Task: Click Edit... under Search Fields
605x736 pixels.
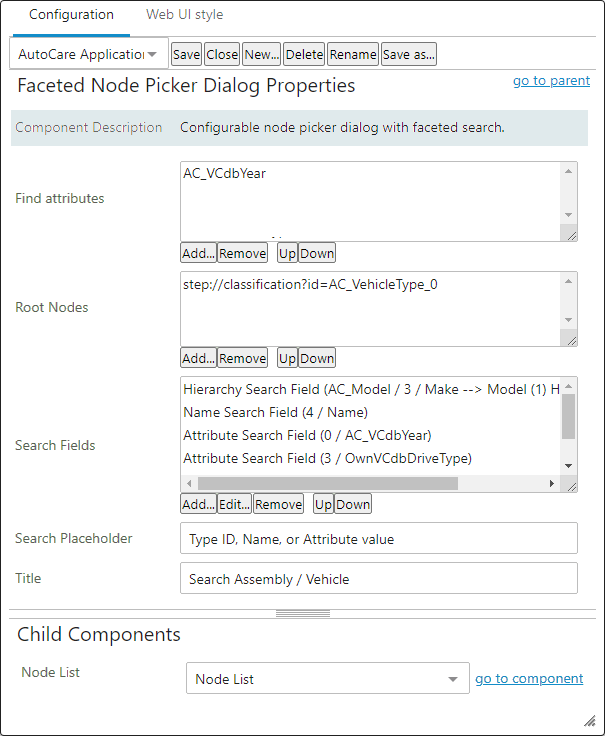Action: (234, 504)
